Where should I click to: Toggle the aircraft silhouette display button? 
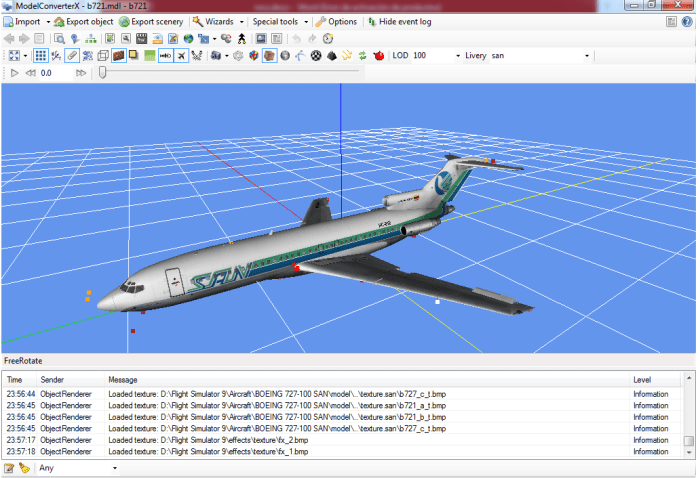tap(181, 56)
